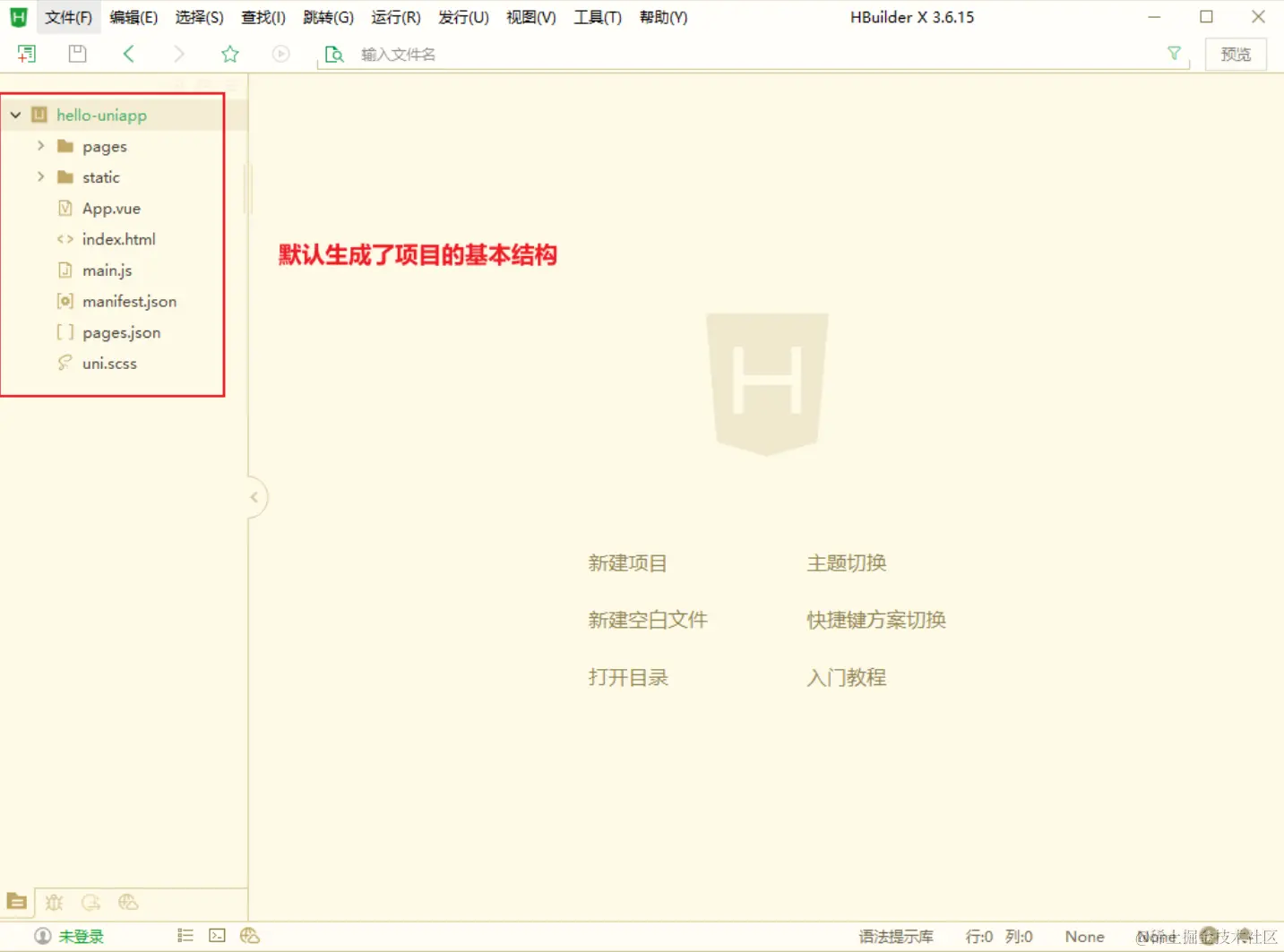The image size is (1284, 952).
Task: Open the project manager folder icon
Action: click(x=16, y=901)
